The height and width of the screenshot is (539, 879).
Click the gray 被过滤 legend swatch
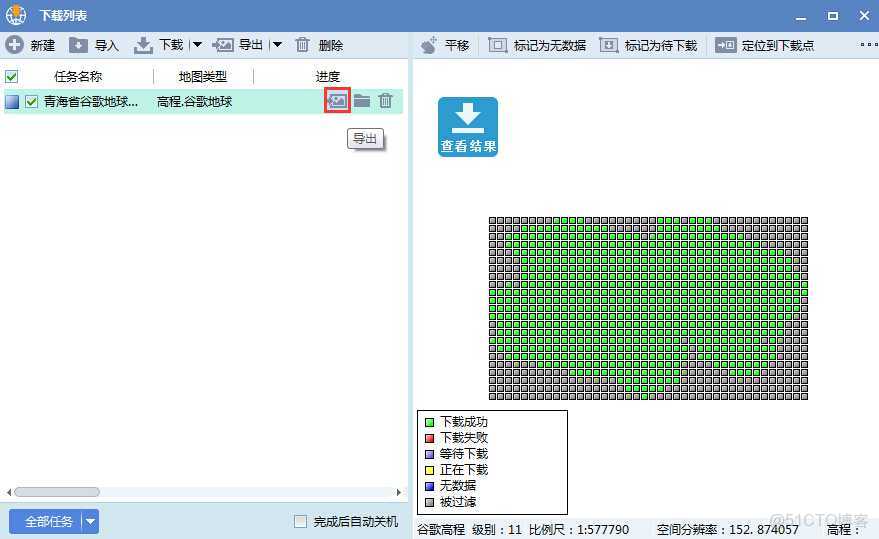429,502
